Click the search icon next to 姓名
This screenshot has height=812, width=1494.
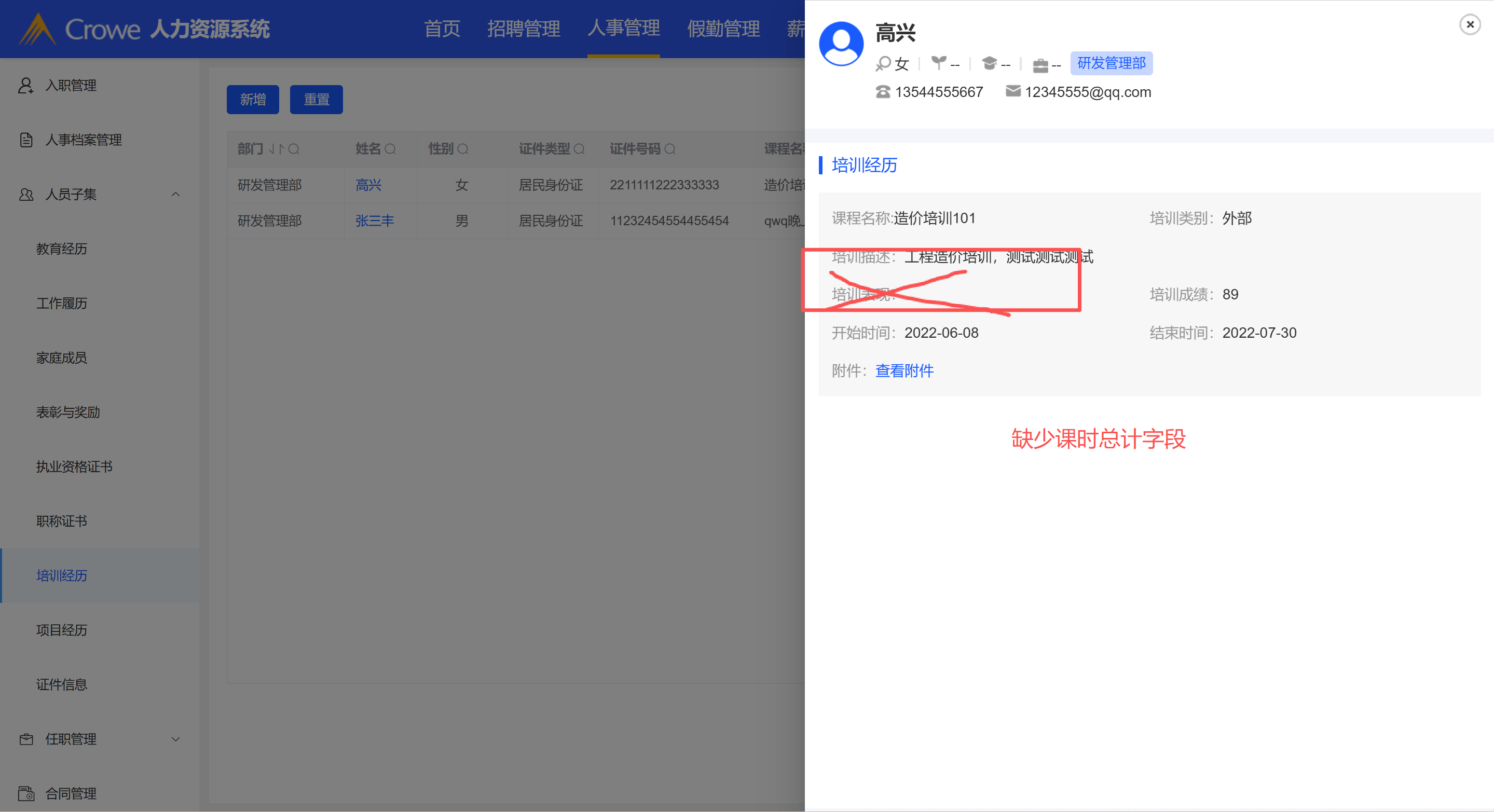coord(390,149)
